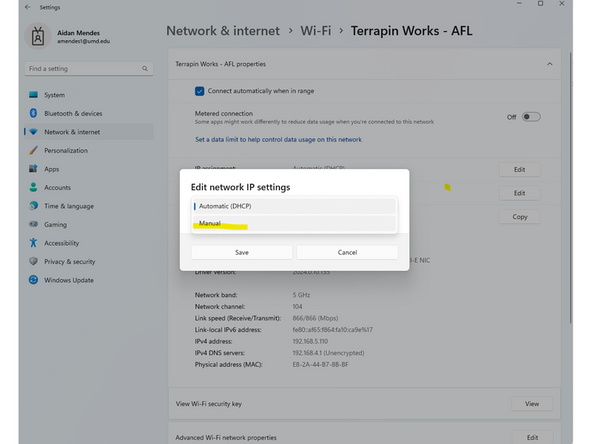Click Network channel value 104
The image size is (592, 444).
tap(298, 307)
